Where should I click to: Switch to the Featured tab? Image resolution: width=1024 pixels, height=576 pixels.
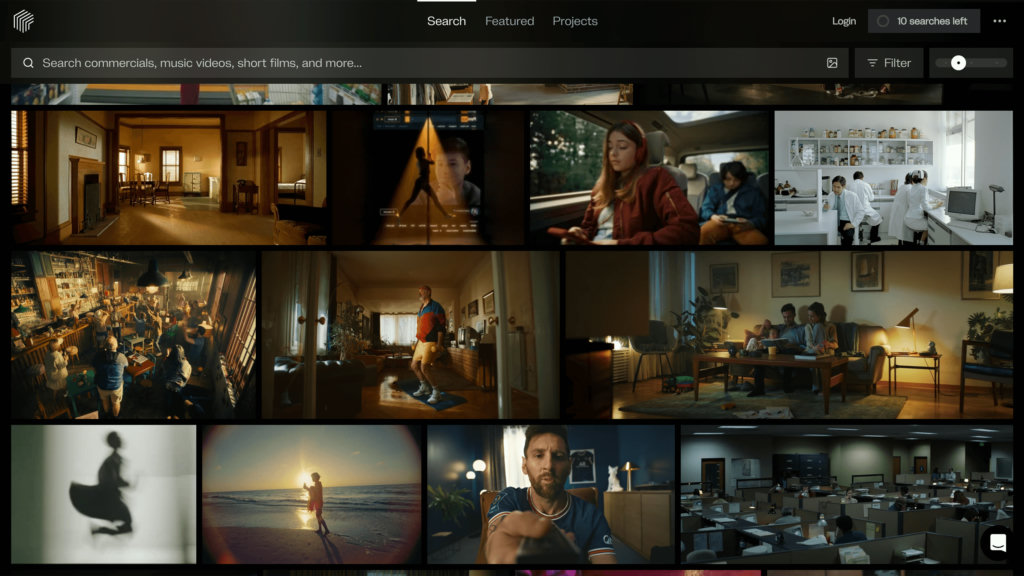[509, 21]
